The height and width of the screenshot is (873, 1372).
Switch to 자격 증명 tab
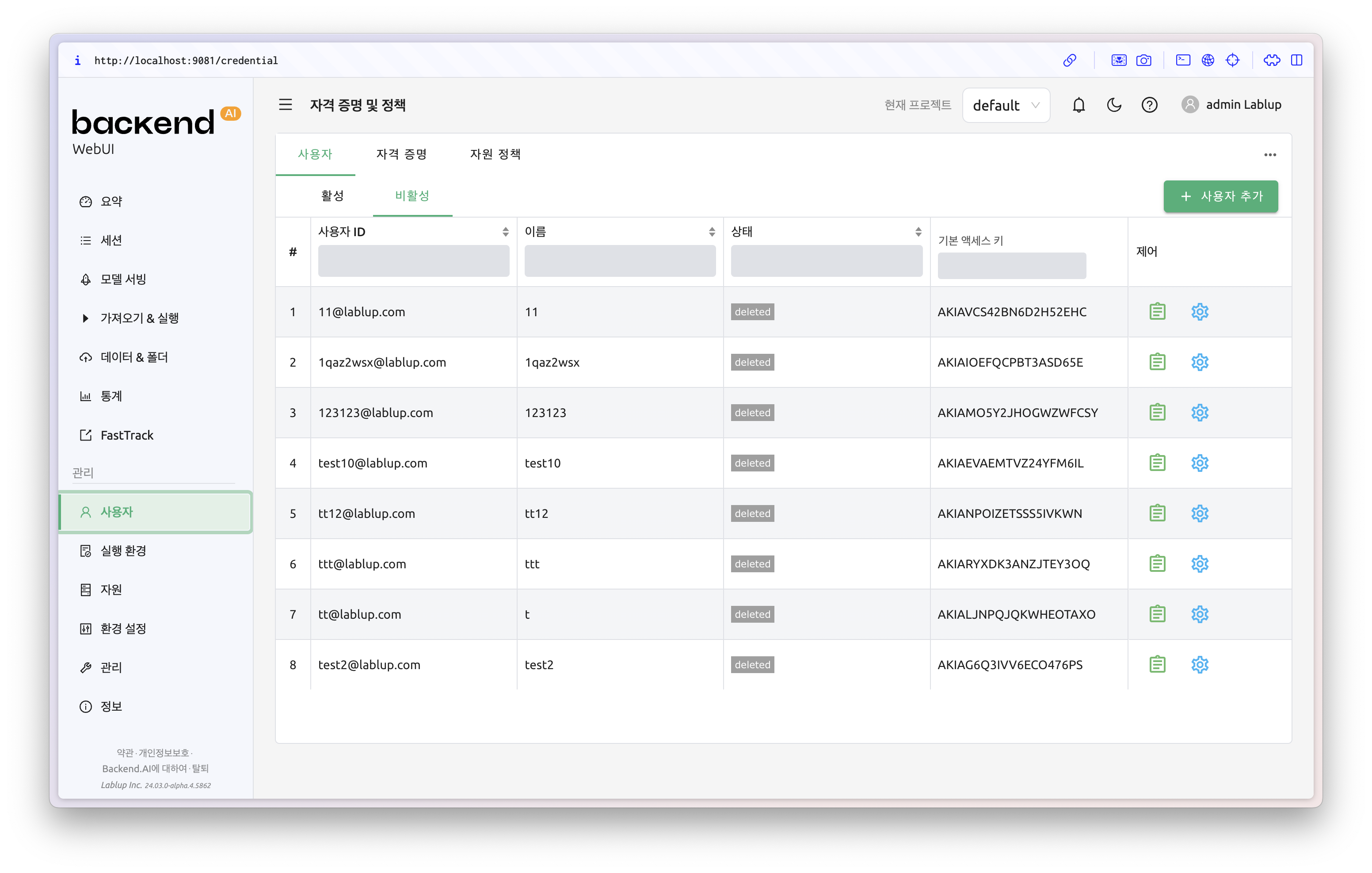[x=401, y=154]
